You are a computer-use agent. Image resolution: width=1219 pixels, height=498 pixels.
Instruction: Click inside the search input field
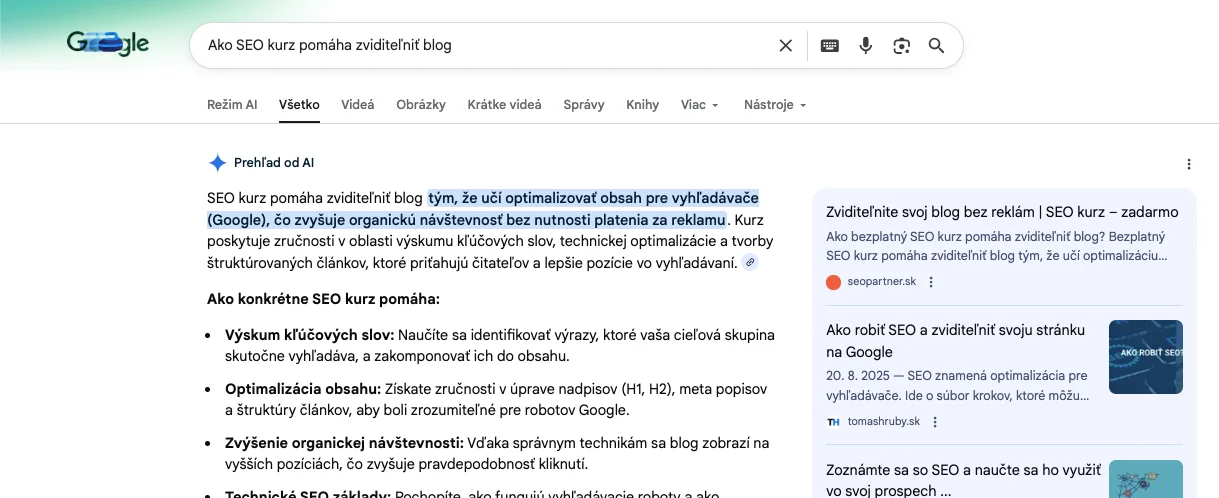(480, 45)
